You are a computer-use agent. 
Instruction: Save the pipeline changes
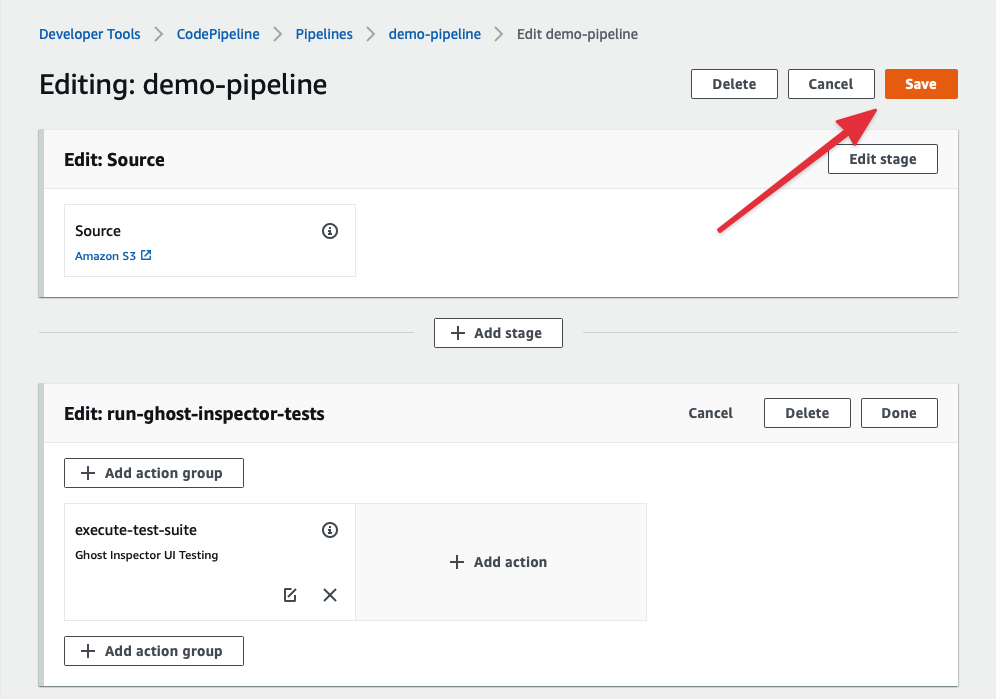tap(920, 84)
